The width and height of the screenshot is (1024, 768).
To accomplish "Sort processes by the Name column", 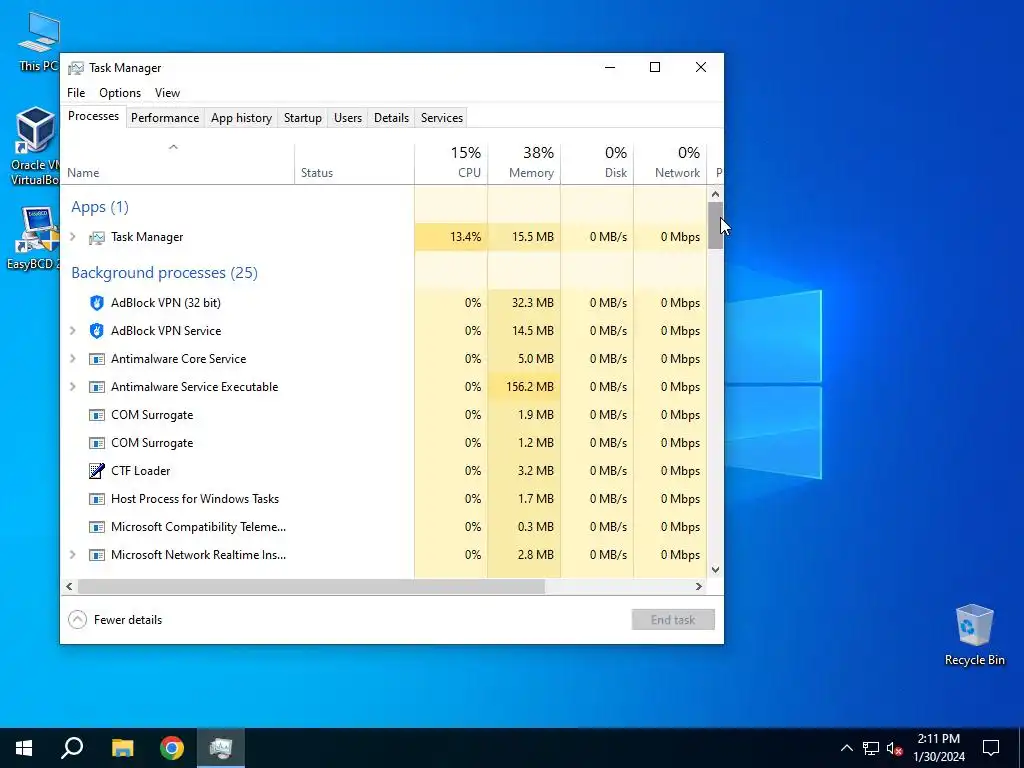I will click(177, 163).
